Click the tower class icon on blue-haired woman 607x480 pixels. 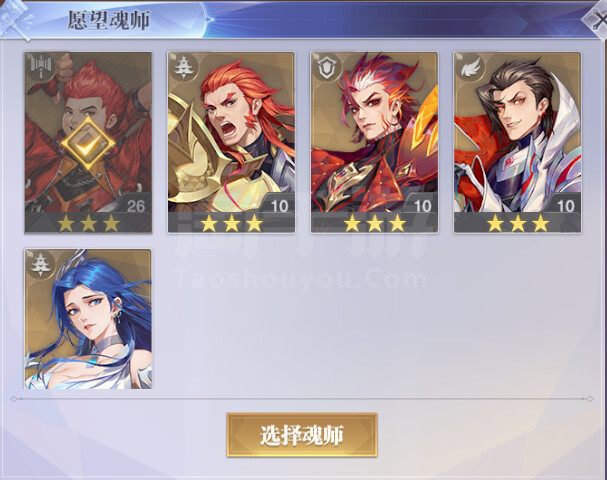[40, 264]
